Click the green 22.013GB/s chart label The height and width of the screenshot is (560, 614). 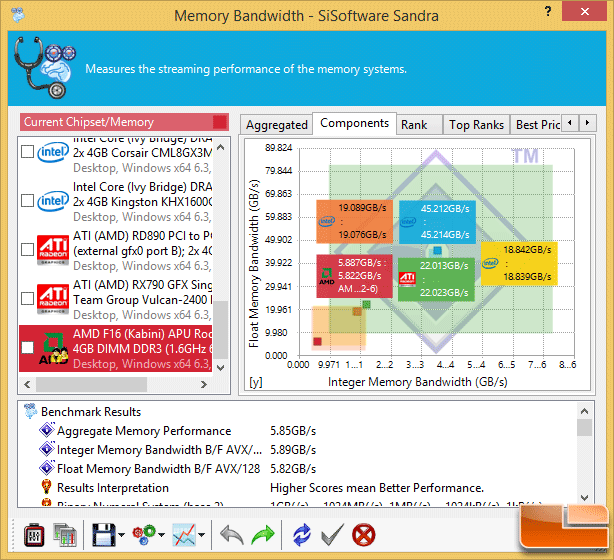click(x=436, y=279)
